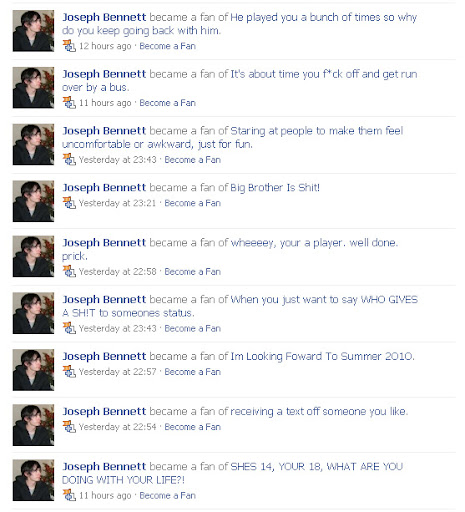Screen dimensions: 465x512
Task: Click the fan icon beside "12 hours ago"
Action: (69, 46)
